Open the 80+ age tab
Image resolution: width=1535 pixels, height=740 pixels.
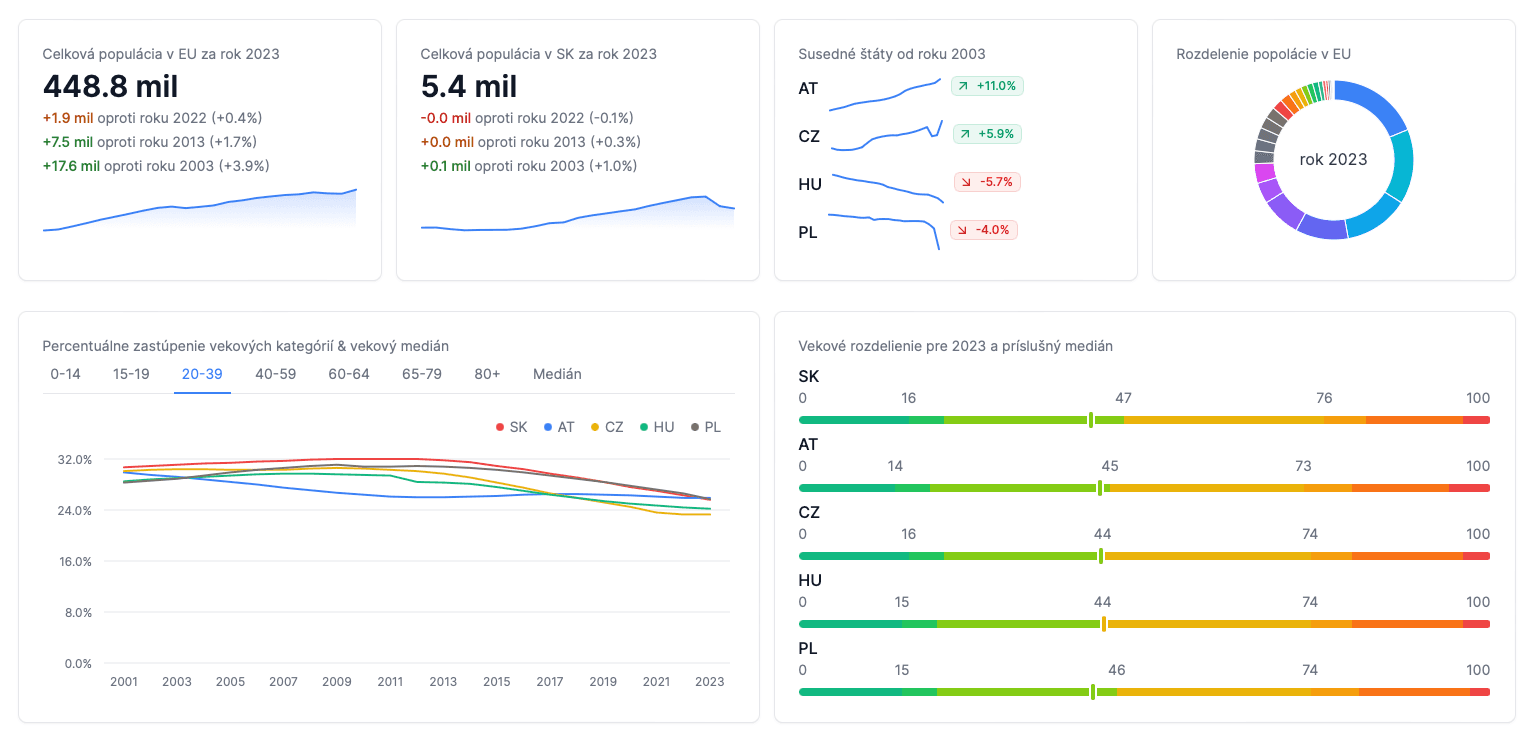tap(487, 374)
